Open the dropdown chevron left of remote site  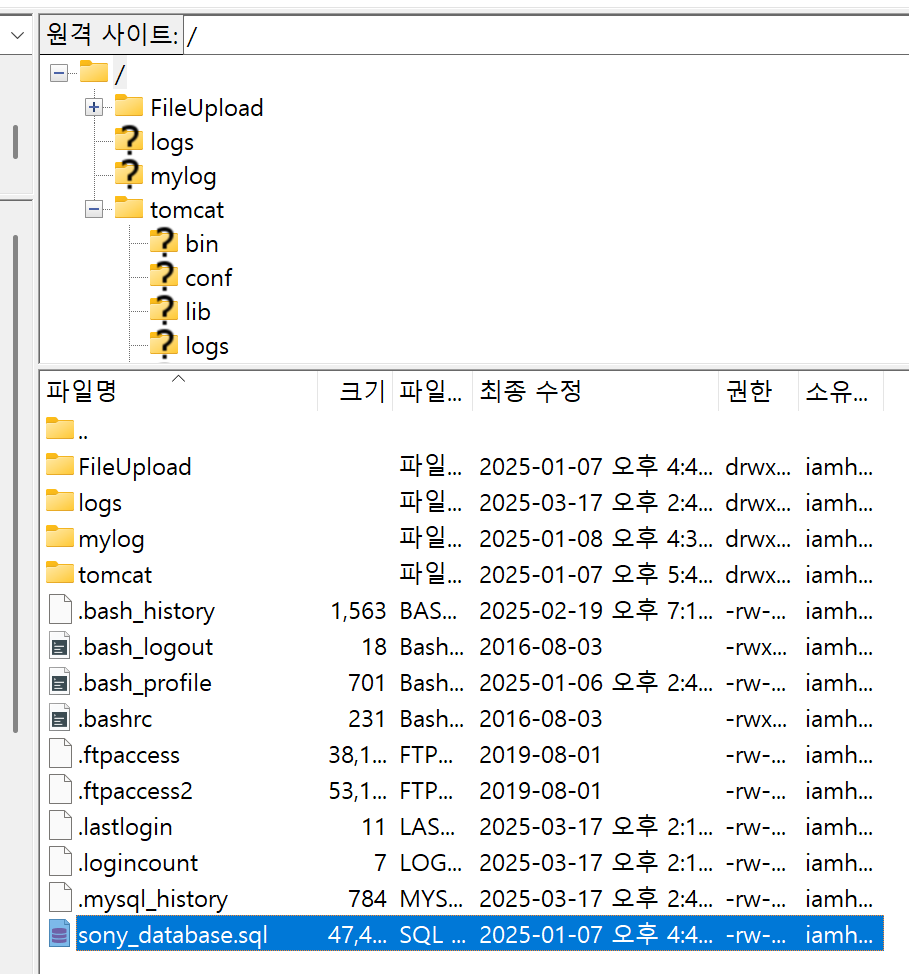(17, 35)
